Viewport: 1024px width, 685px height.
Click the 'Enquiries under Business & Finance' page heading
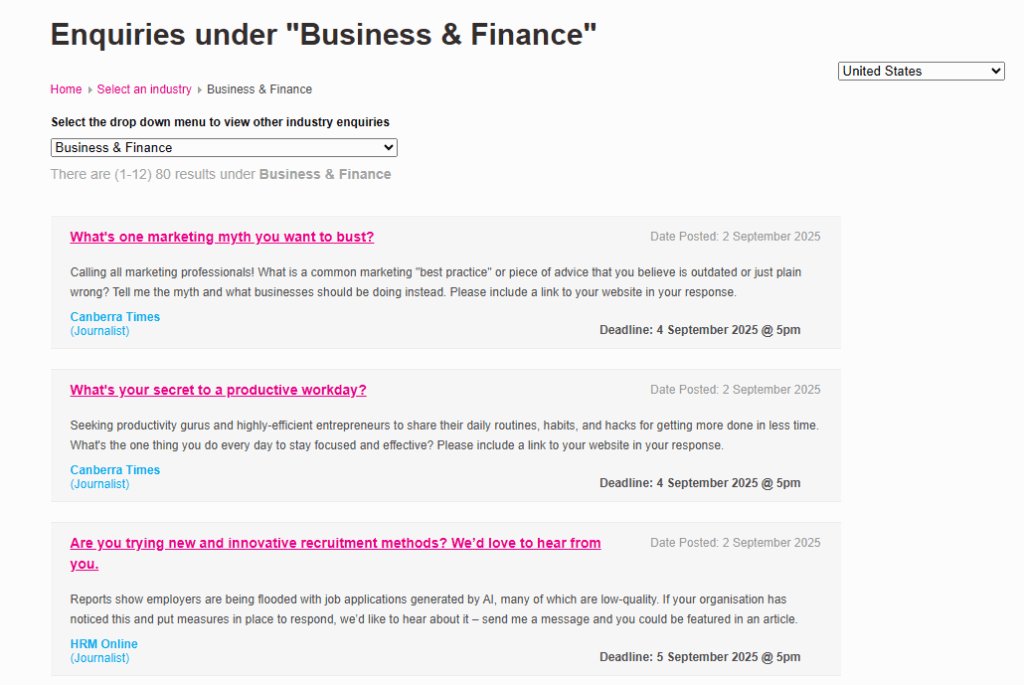pyautogui.click(x=324, y=35)
